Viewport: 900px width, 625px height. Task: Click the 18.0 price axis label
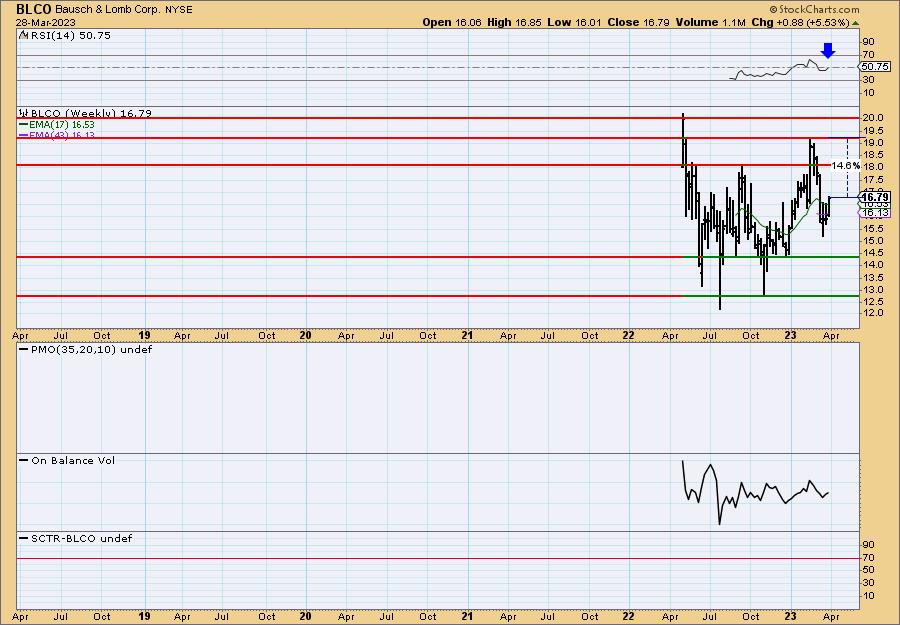pyautogui.click(x=872, y=166)
